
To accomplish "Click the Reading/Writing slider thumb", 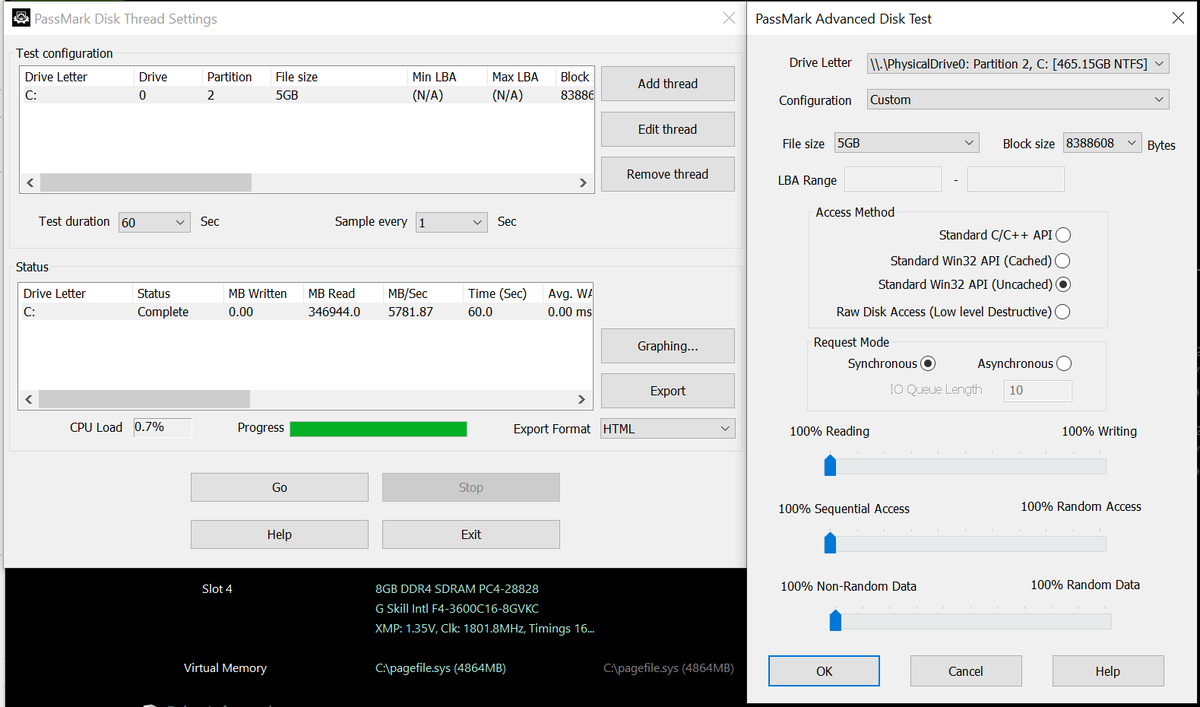I will click(830, 465).
